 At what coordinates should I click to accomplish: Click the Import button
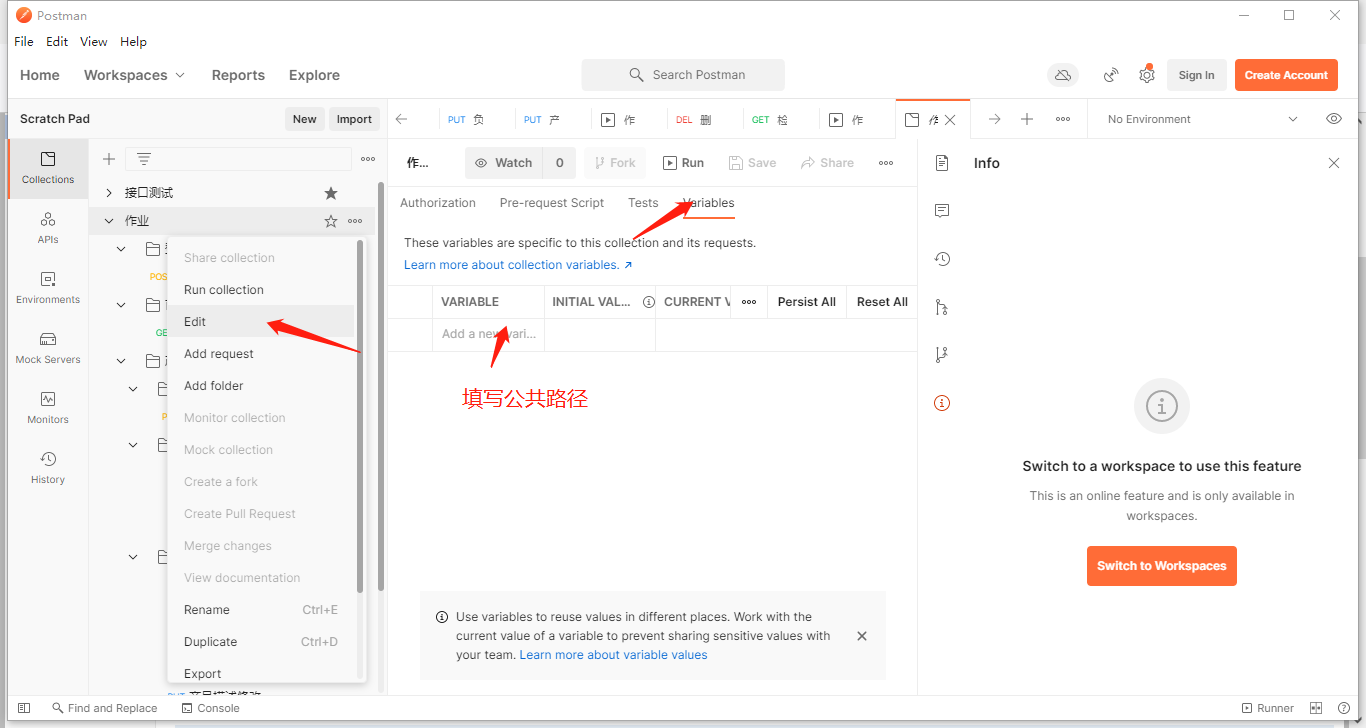coord(354,119)
